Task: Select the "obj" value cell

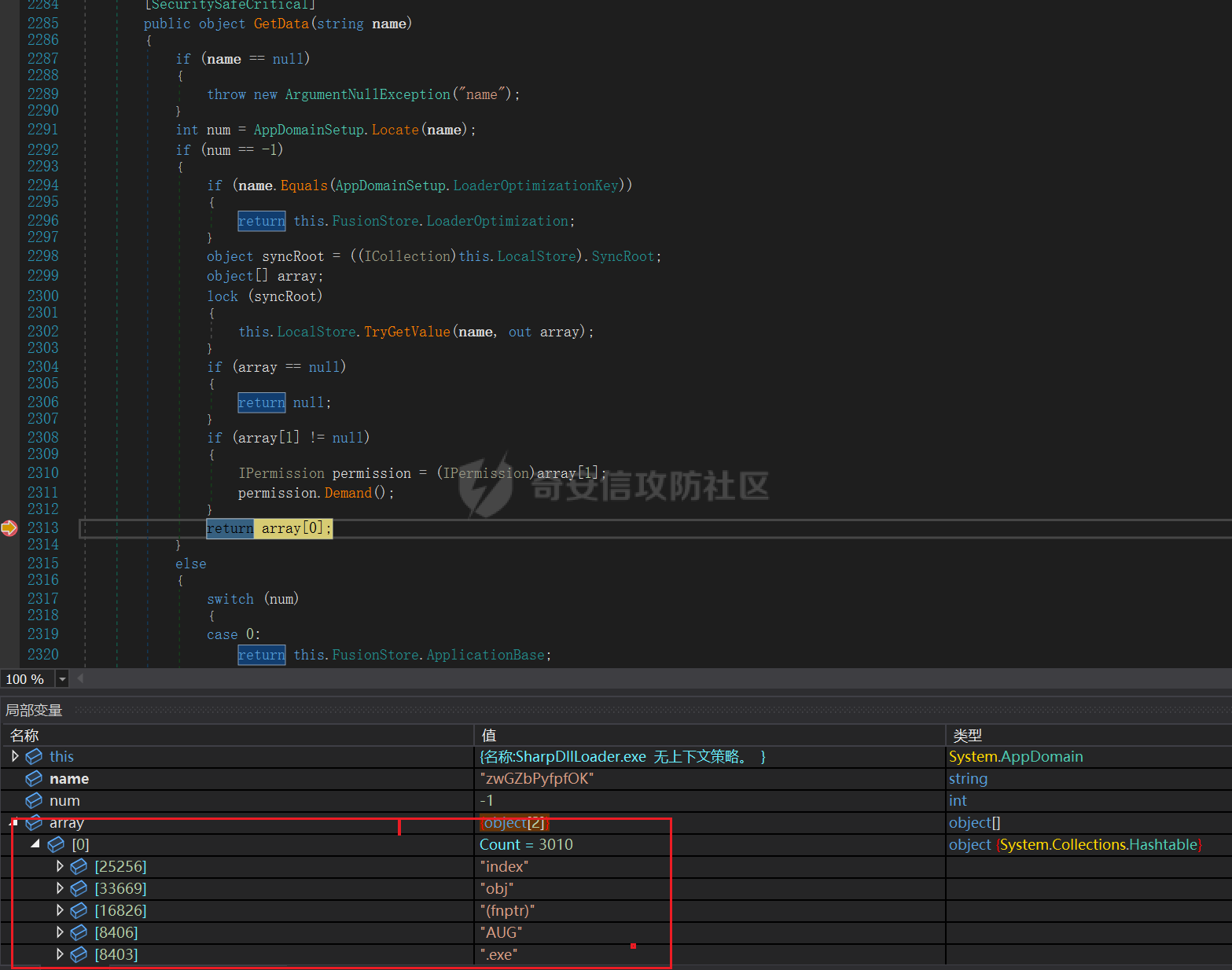Action: [497, 888]
